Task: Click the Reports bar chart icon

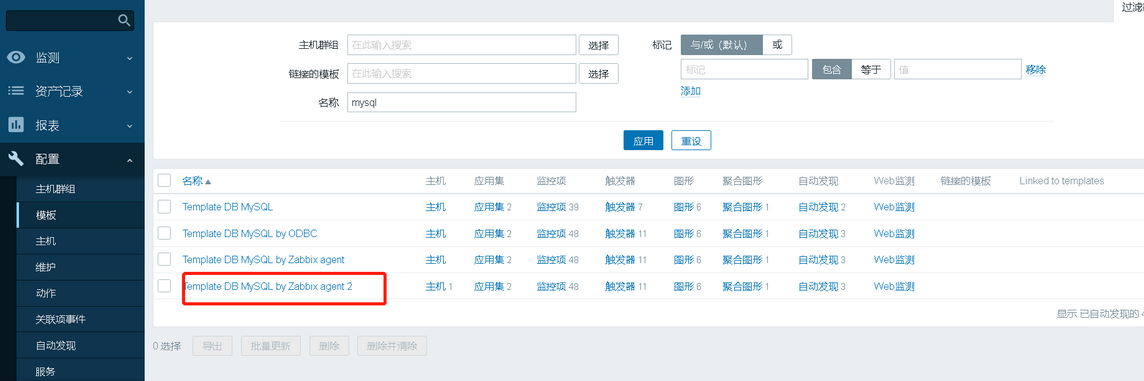Action: click(16, 125)
